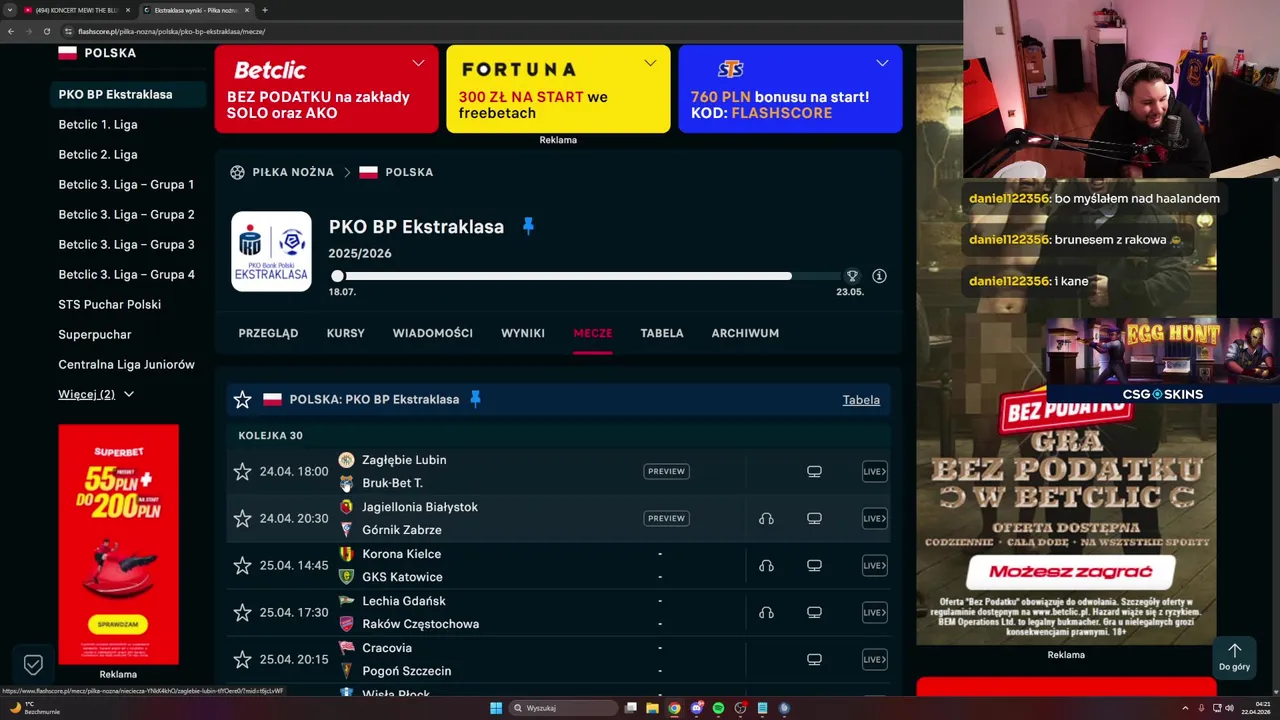This screenshot has height=720, width=1280.
Task: Click TV icon for Lechia Gdańsk match
Action: (x=814, y=612)
